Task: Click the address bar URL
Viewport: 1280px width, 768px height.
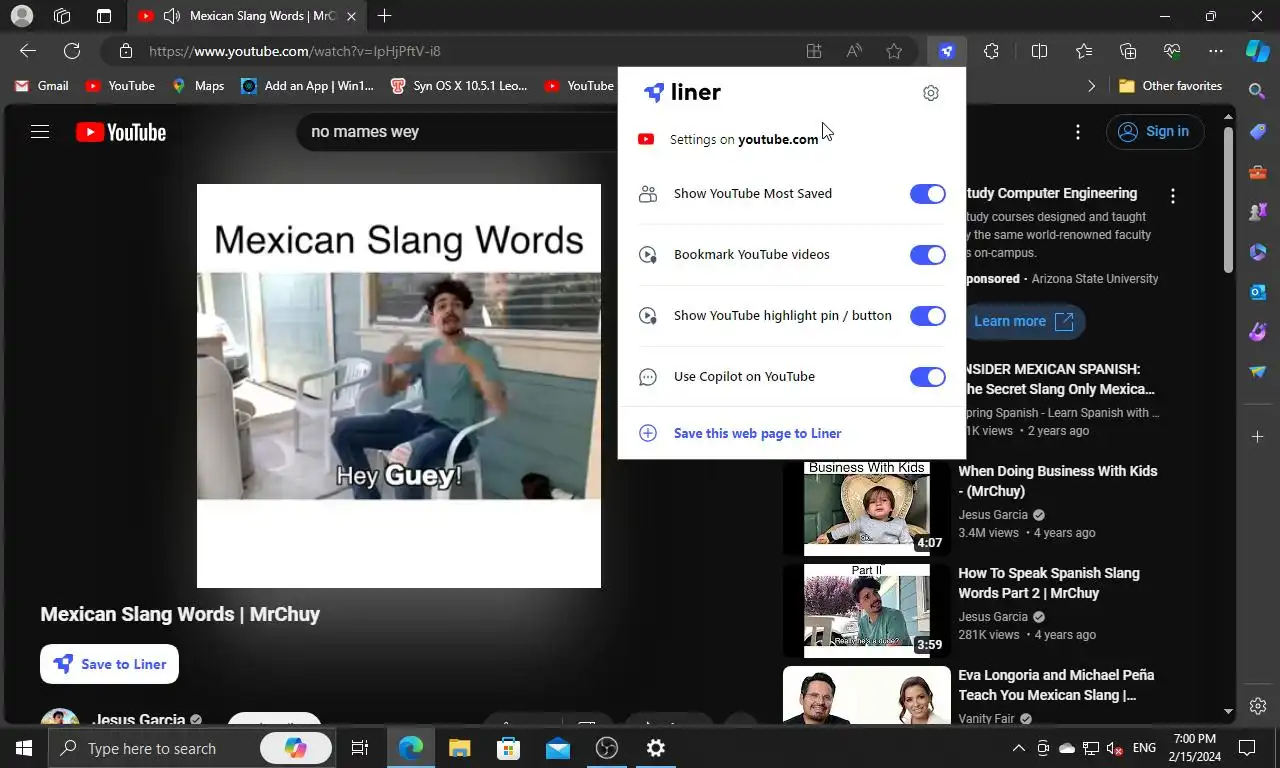Action: (x=295, y=51)
